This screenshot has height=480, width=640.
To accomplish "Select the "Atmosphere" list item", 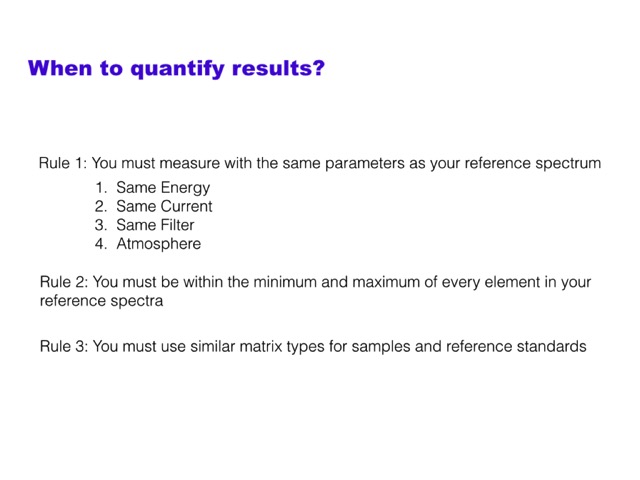I will (158, 244).
